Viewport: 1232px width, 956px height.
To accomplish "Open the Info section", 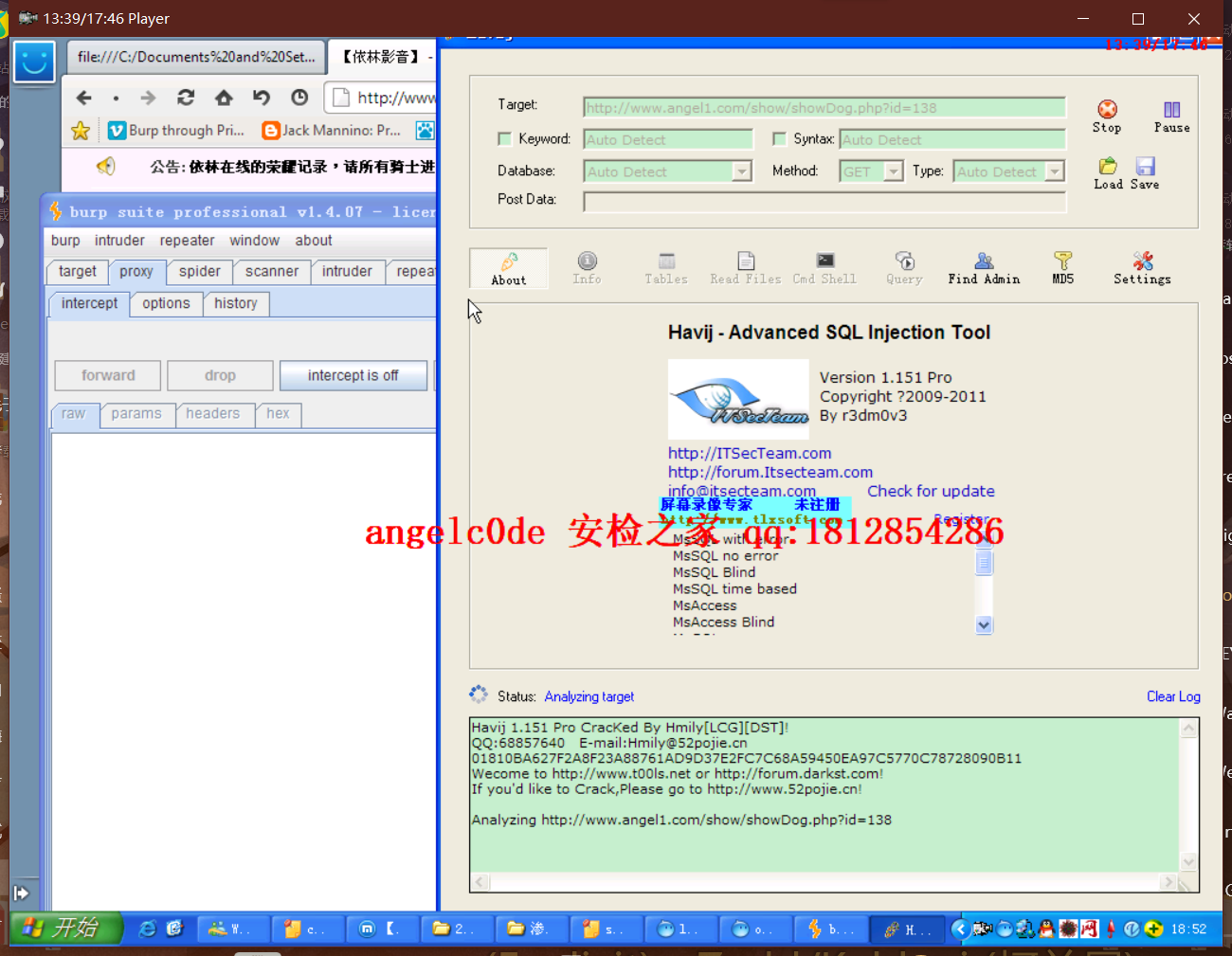I will click(x=587, y=268).
